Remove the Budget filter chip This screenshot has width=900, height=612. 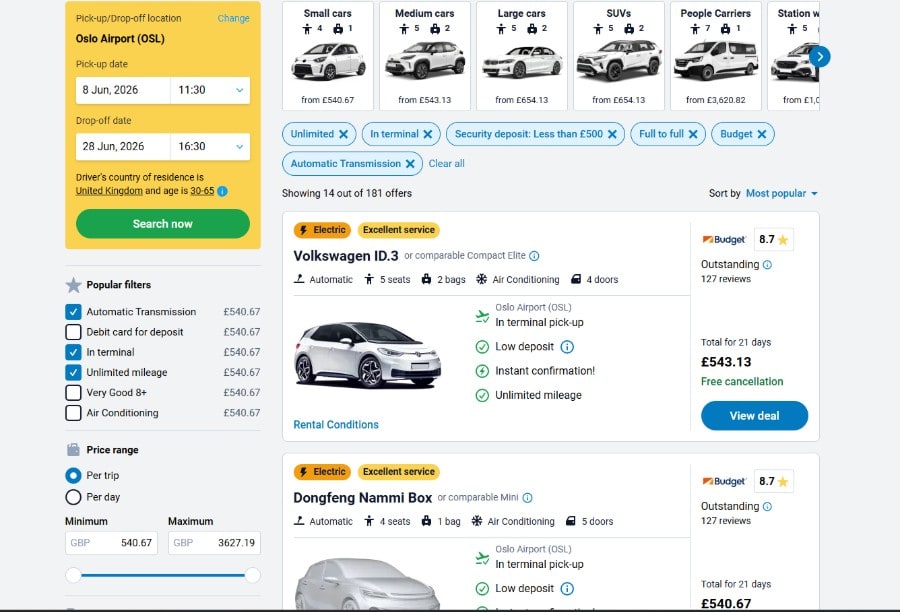[x=762, y=134]
